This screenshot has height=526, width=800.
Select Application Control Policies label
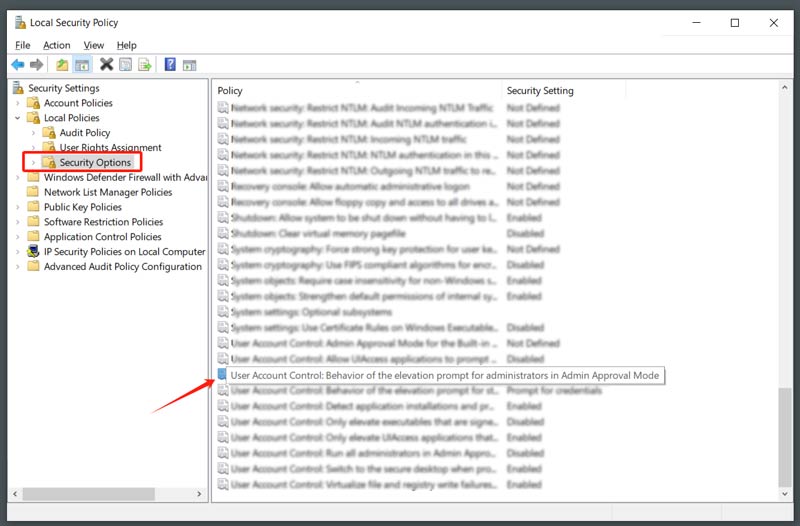pyautogui.click(x=103, y=237)
